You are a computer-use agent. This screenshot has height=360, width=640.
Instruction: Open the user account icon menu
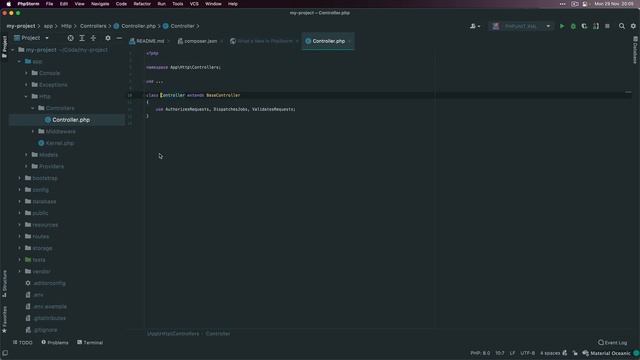pyautogui.click(x=475, y=26)
